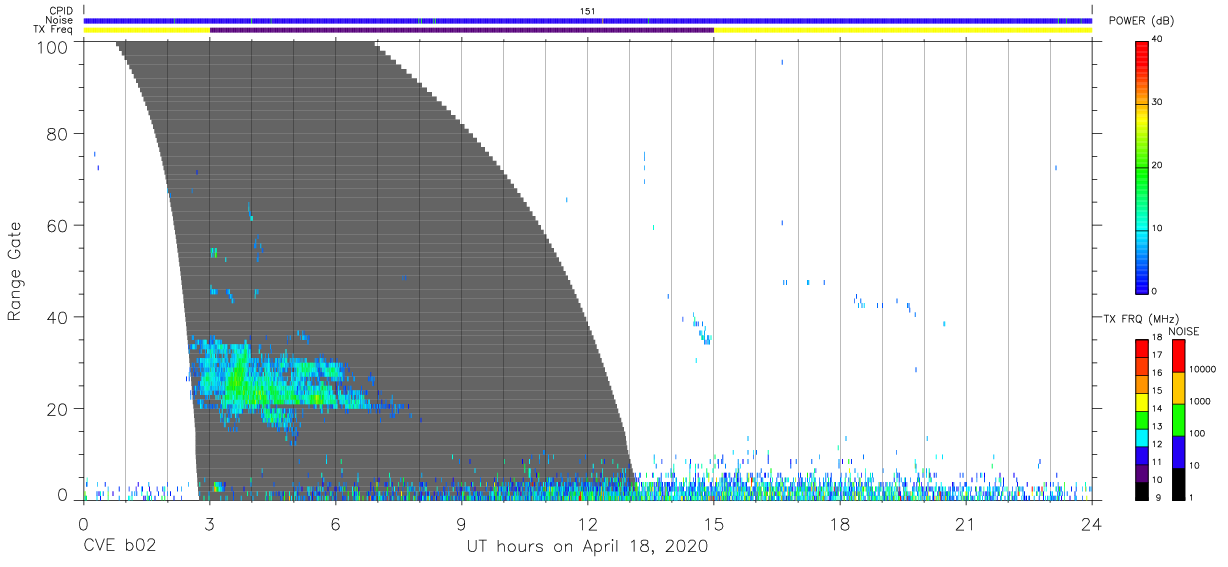Click the purple segment of TX Freq bar

[x=462, y=30]
